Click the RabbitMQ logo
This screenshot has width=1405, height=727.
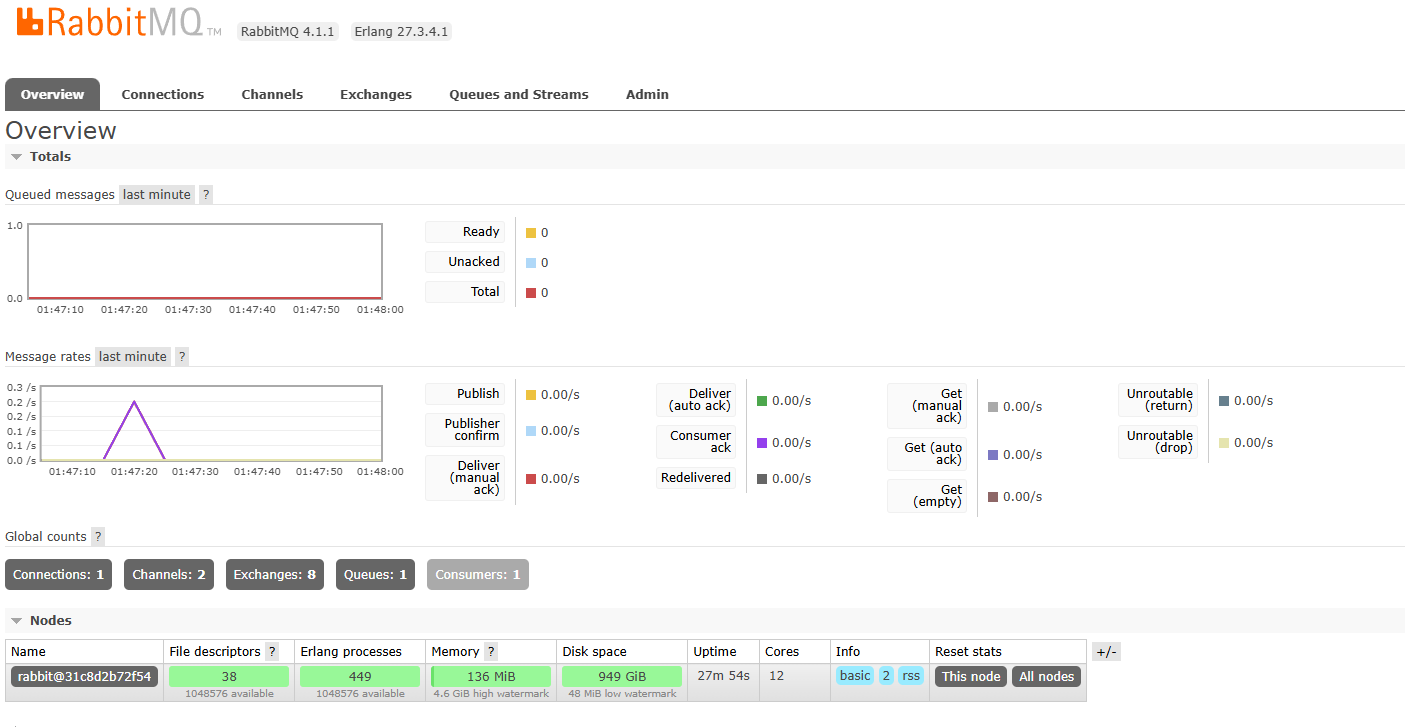click(118, 22)
